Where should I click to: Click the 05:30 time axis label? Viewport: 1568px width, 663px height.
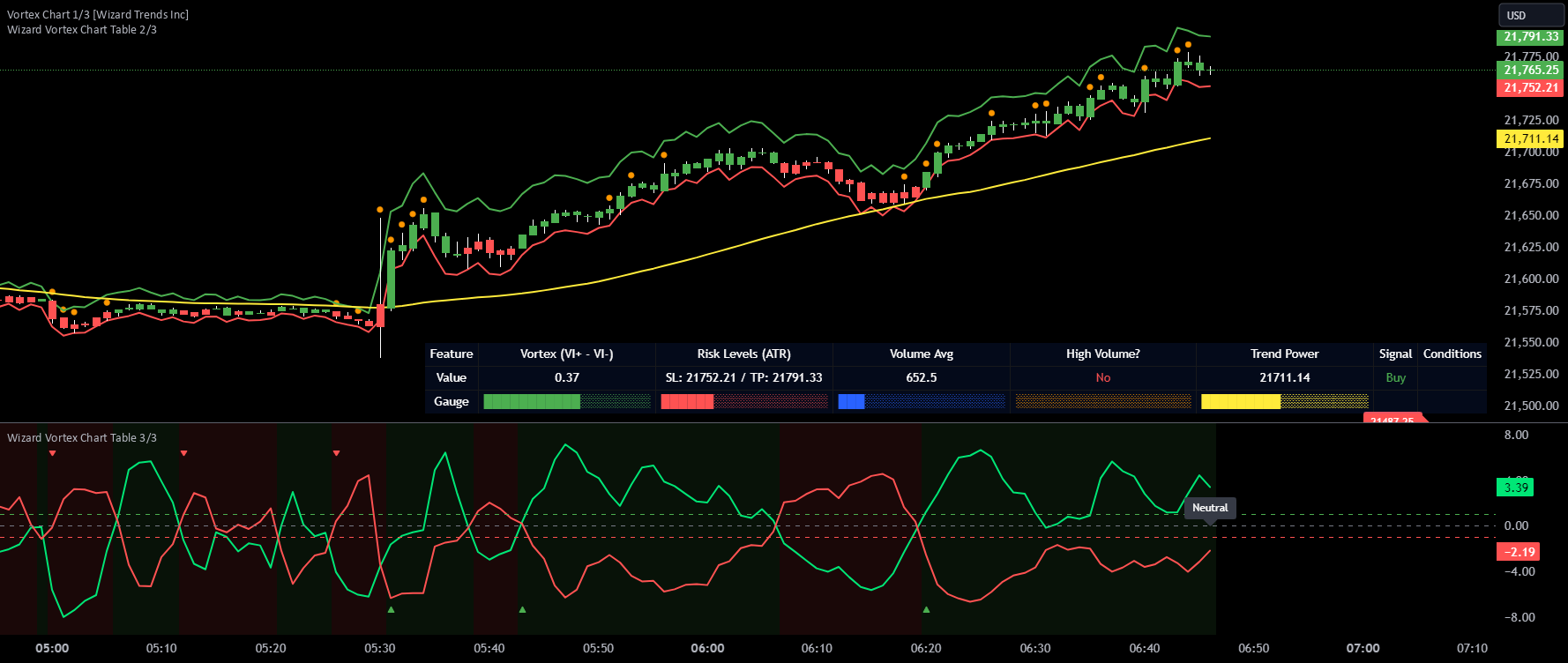tap(380, 648)
